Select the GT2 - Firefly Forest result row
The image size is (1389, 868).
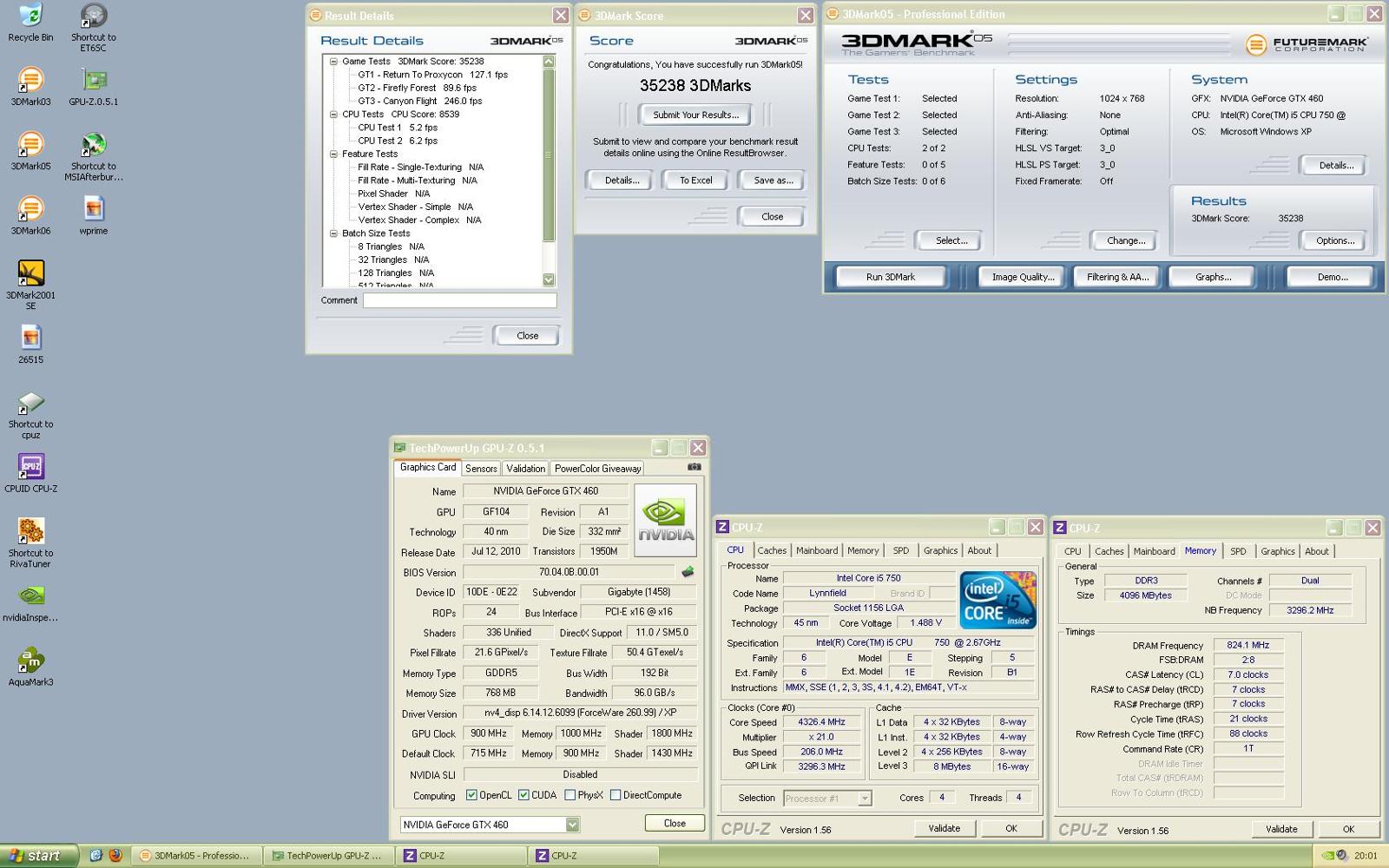pyautogui.click(x=417, y=88)
